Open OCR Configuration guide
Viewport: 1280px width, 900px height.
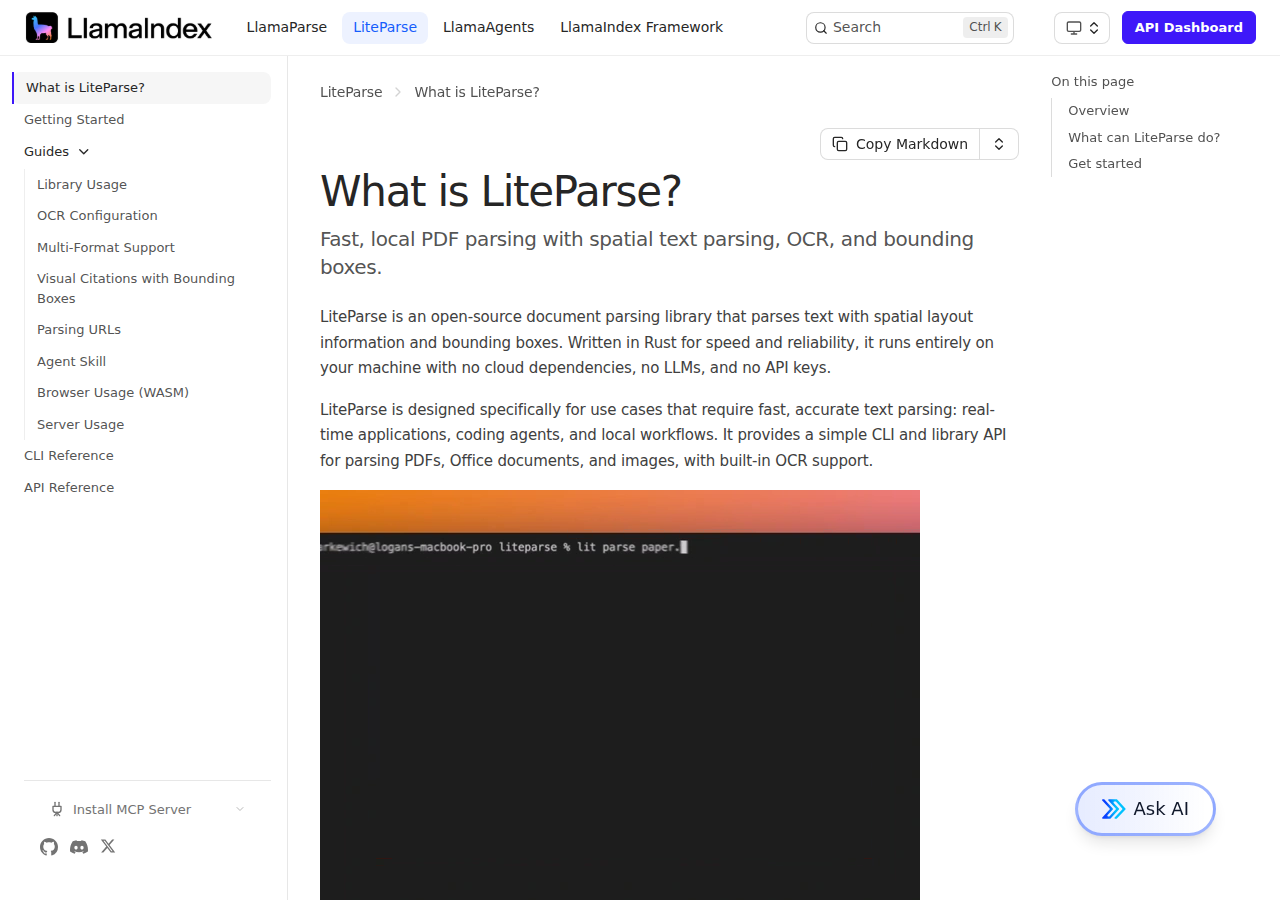(97, 216)
